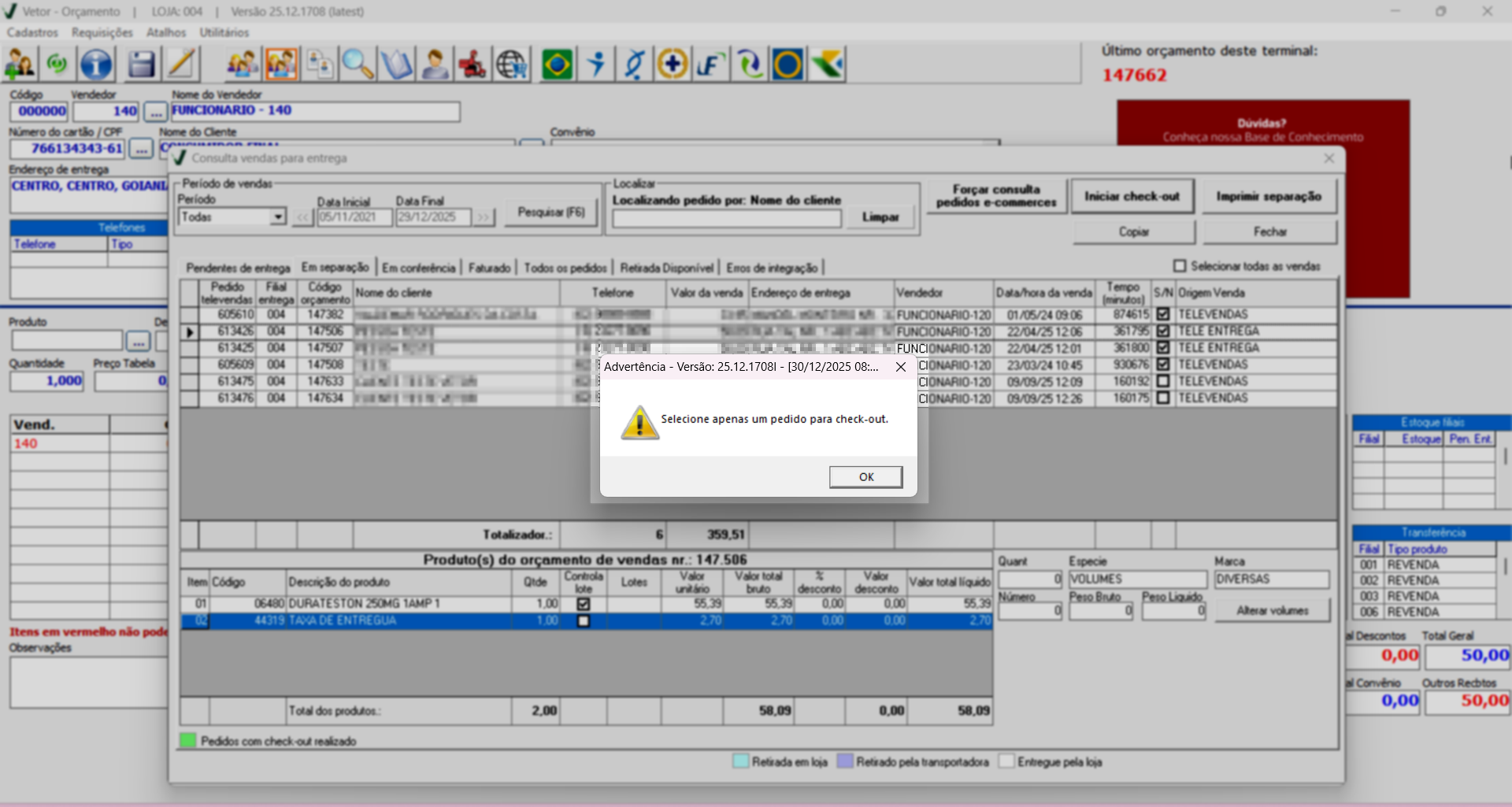Open the Período dropdown set to Todas
1512x807 pixels.
pyautogui.click(x=277, y=217)
